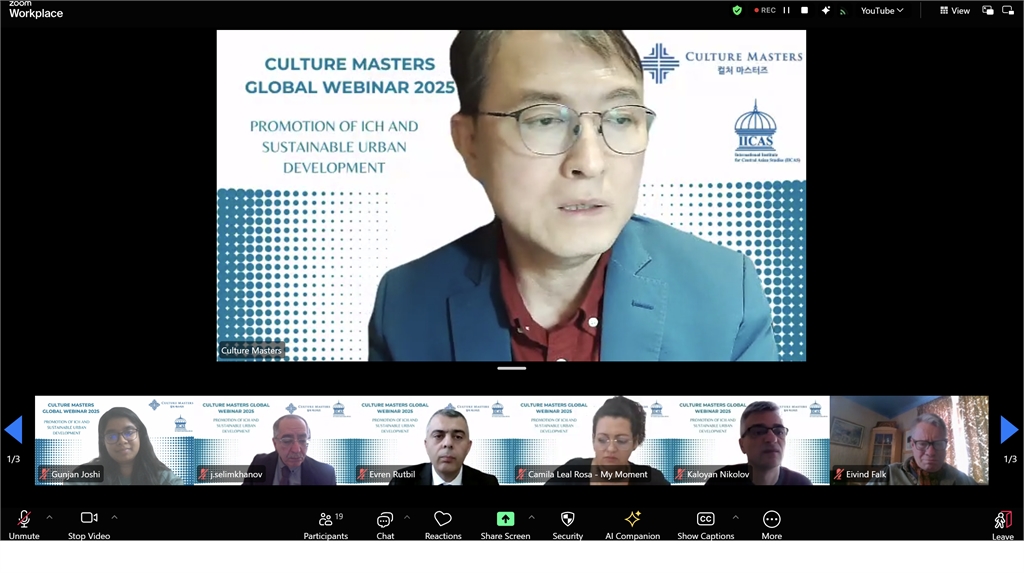This screenshot has height=573, width=1024.
Task: Leave the meeting
Action: pyautogui.click(x=1002, y=525)
